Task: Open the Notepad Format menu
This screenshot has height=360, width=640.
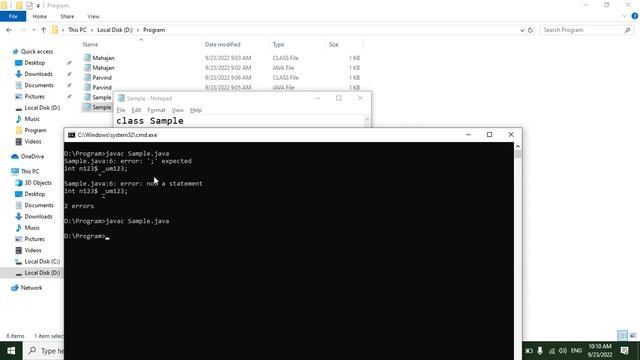Action: coord(156,110)
